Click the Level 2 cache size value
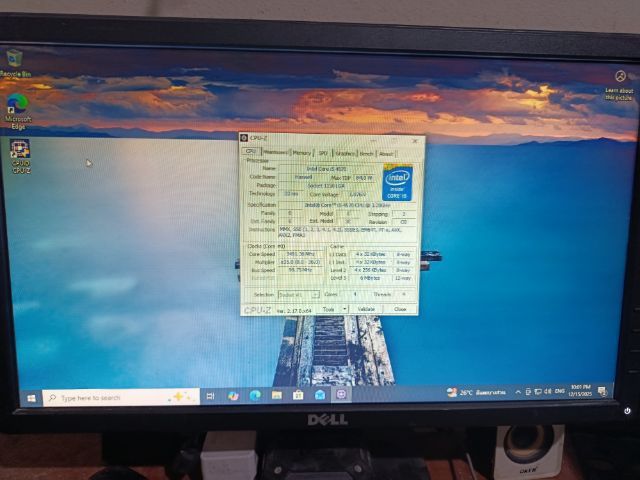Viewport: 640px width, 480px height. (370, 270)
